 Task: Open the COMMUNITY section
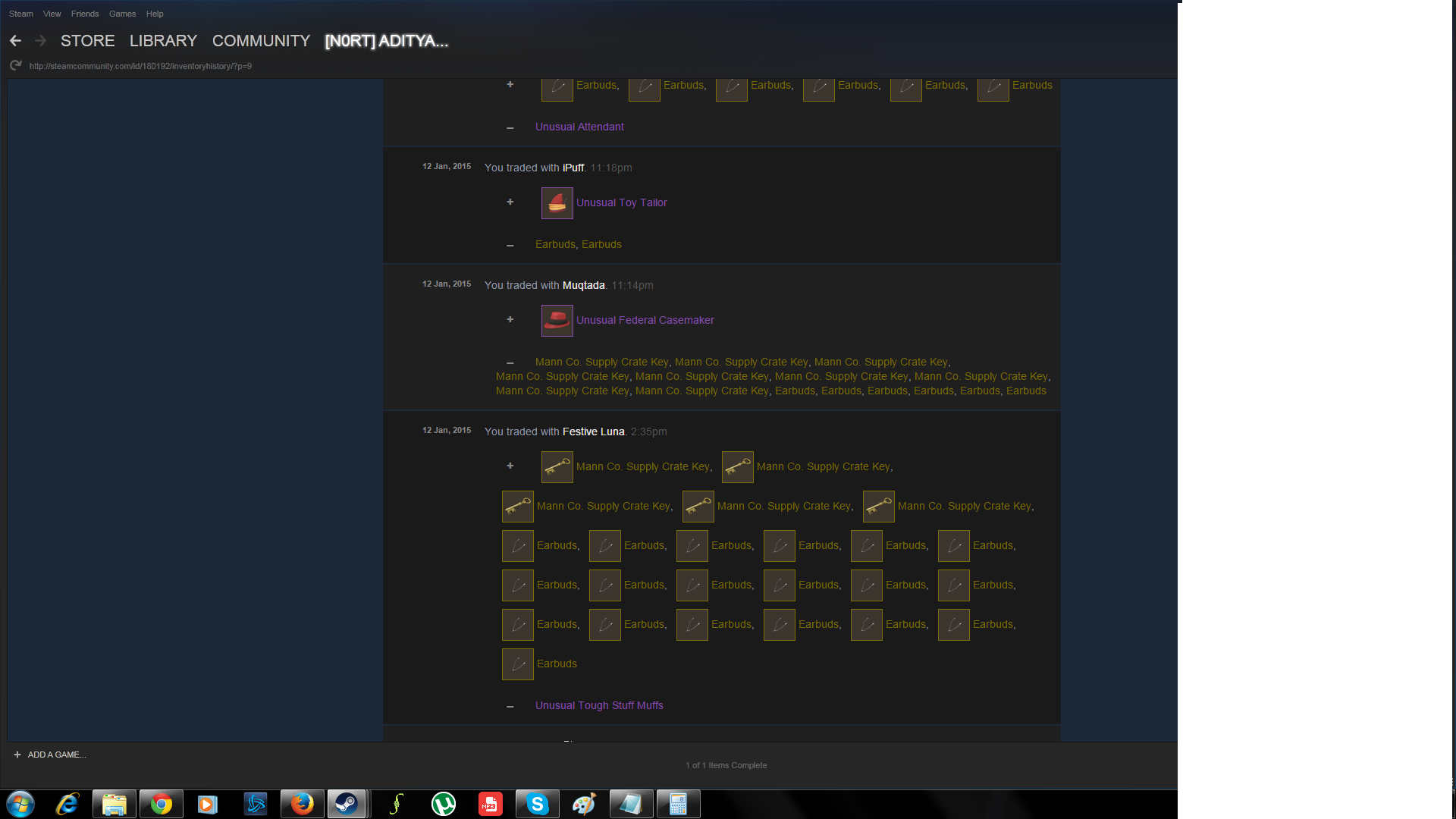261,41
